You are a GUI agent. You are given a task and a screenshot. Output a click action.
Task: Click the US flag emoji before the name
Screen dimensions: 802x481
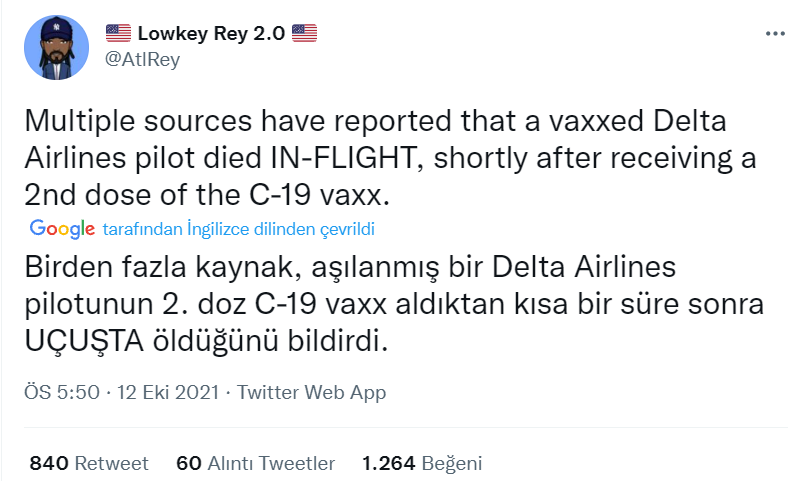coord(117,34)
